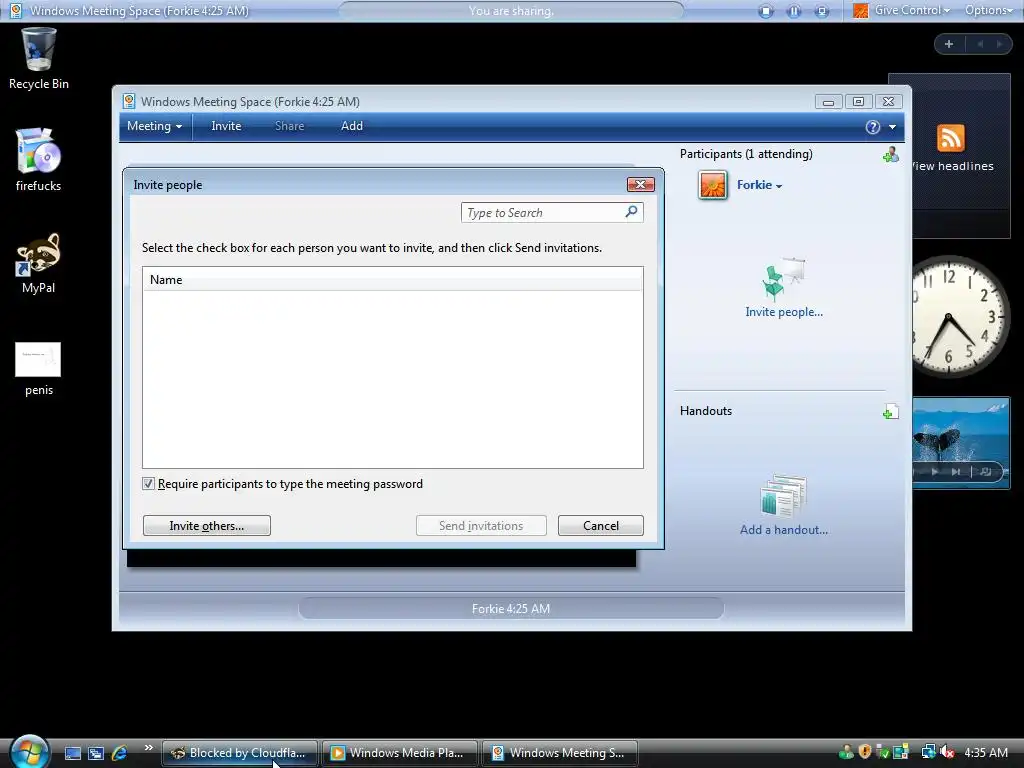Uncheck Require participants to type meeting password
This screenshot has width=1024, height=768.
[x=148, y=484]
